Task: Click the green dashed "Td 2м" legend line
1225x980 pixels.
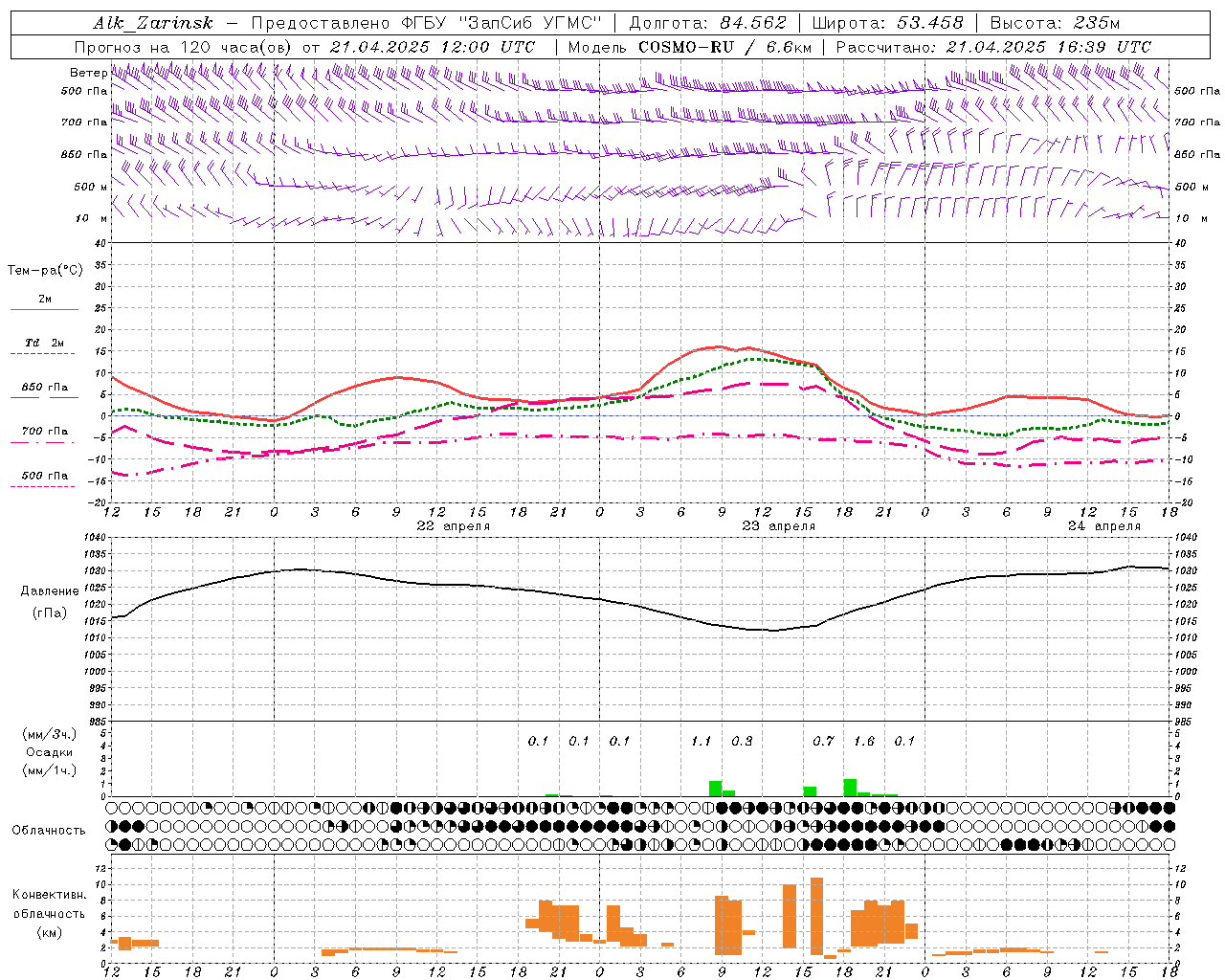Action: [x=42, y=354]
